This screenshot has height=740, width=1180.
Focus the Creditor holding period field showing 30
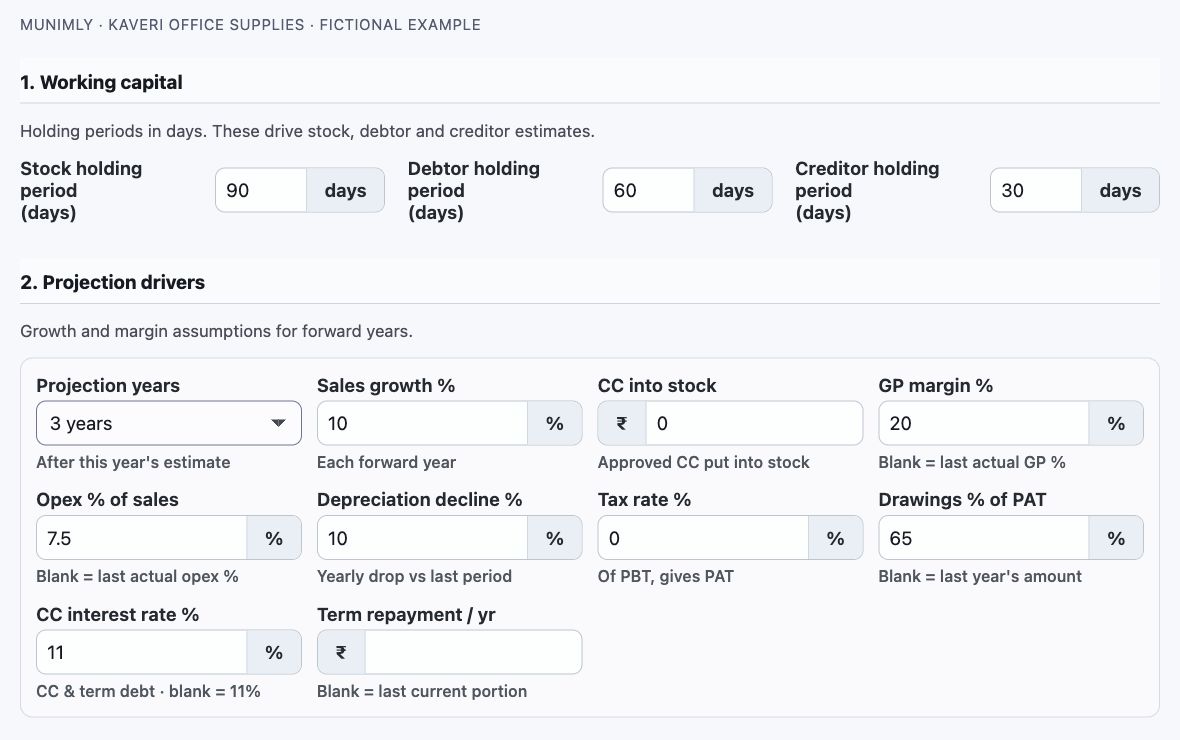pos(1036,190)
